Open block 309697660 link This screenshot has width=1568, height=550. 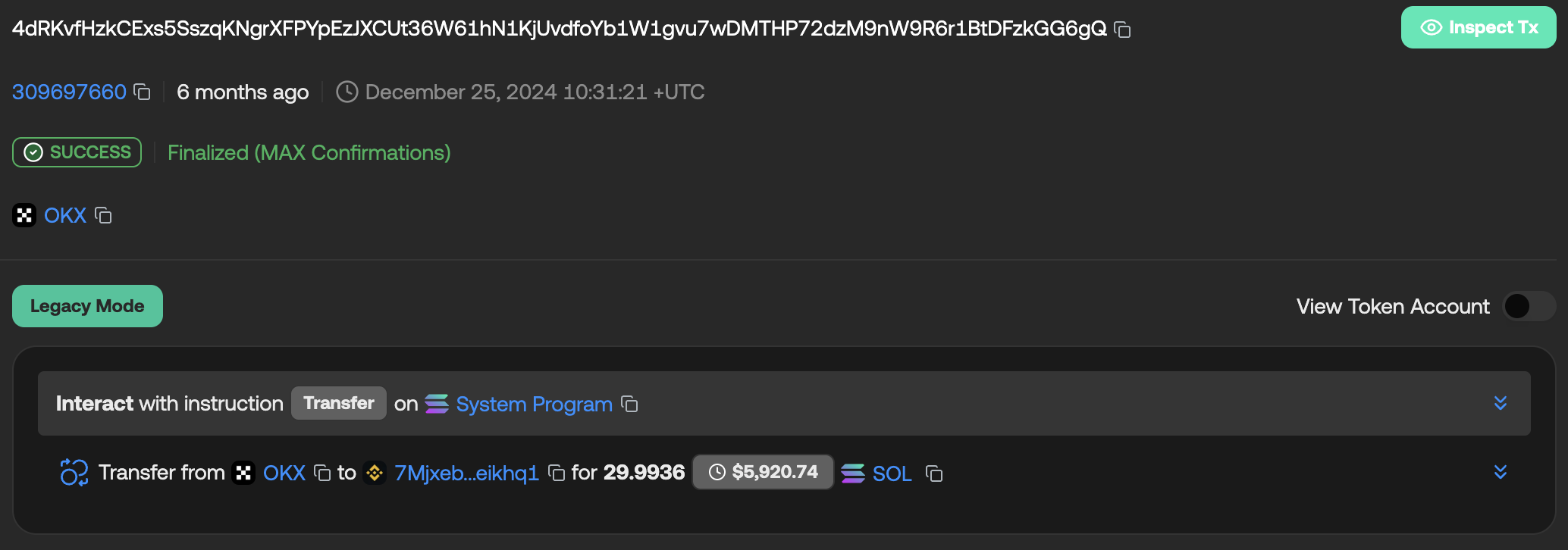coord(69,92)
